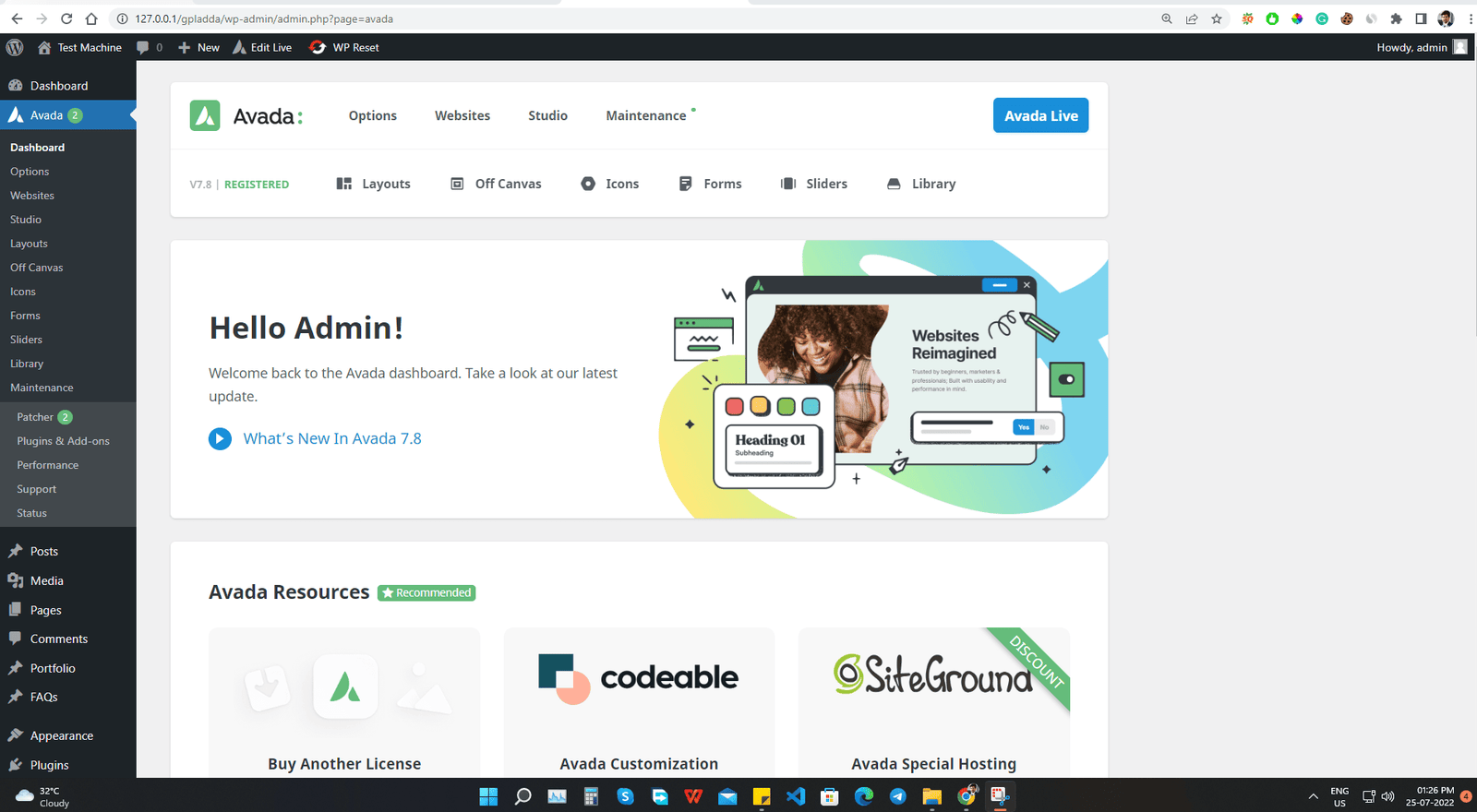Open What's New In Avada 7.8 link
The height and width of the screenshot is (812, 1477).
coord(332,438)
